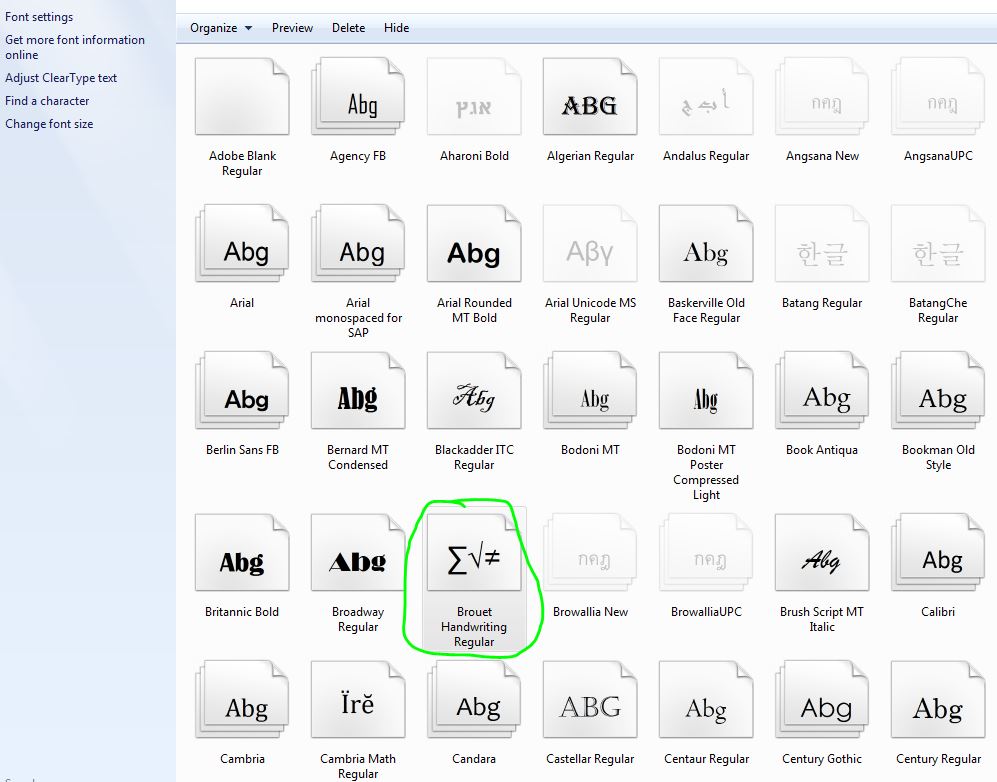Click the Blackadder ITC Regular font icon

point(474,399)
